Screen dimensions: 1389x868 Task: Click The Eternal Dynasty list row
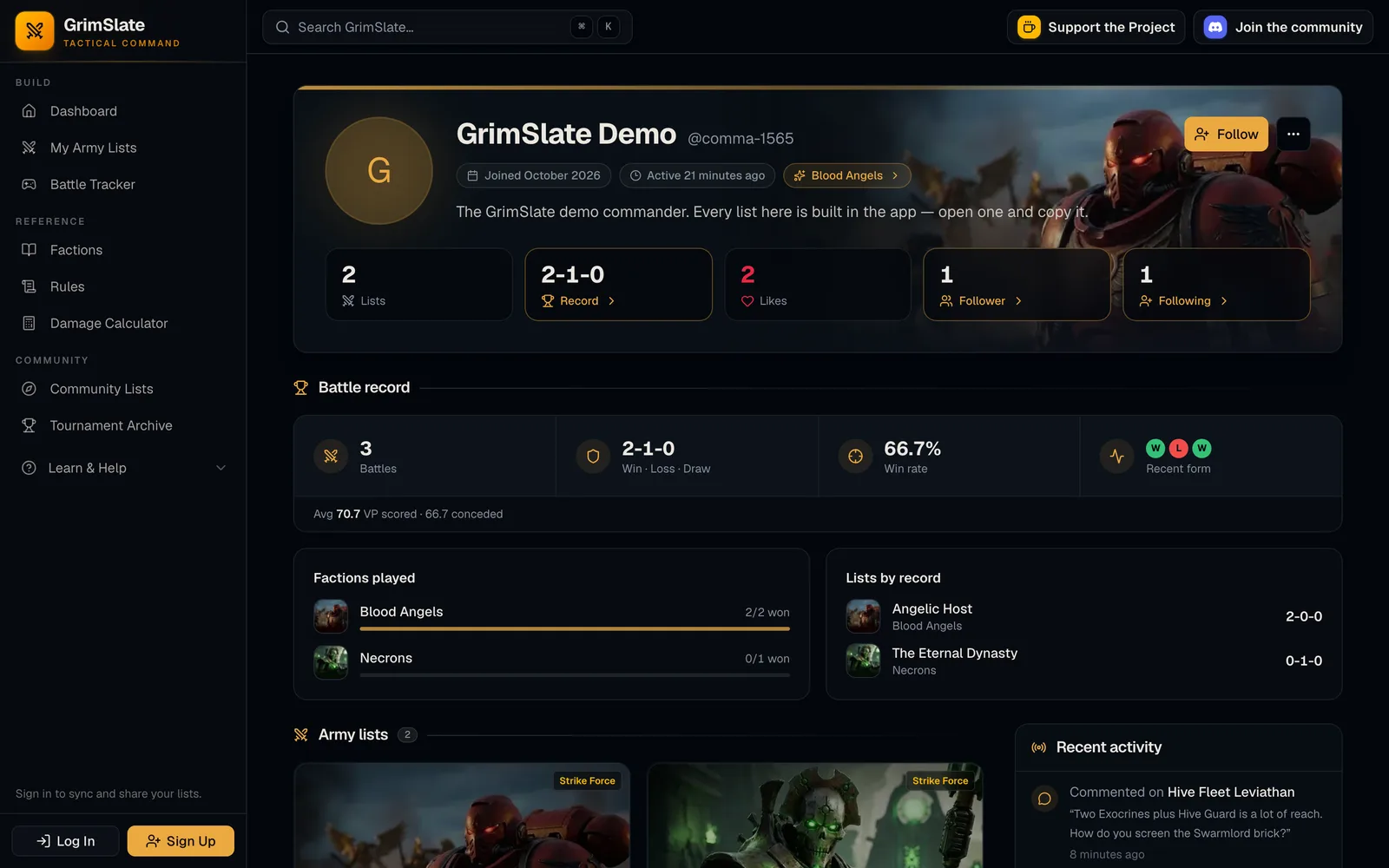coord(1083,661)
